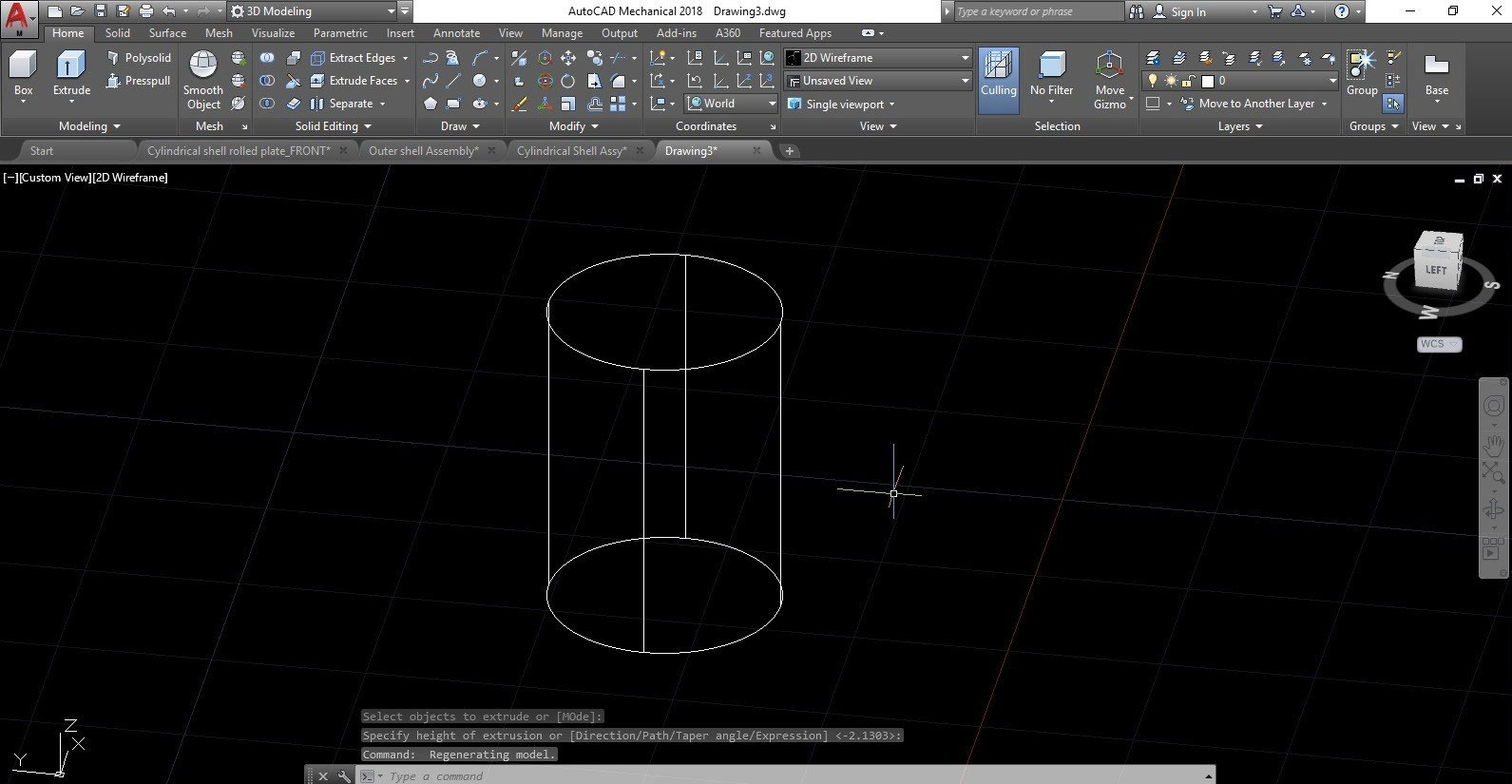
Task: Click the Sign In button
Action: [x=1188, y=11]
